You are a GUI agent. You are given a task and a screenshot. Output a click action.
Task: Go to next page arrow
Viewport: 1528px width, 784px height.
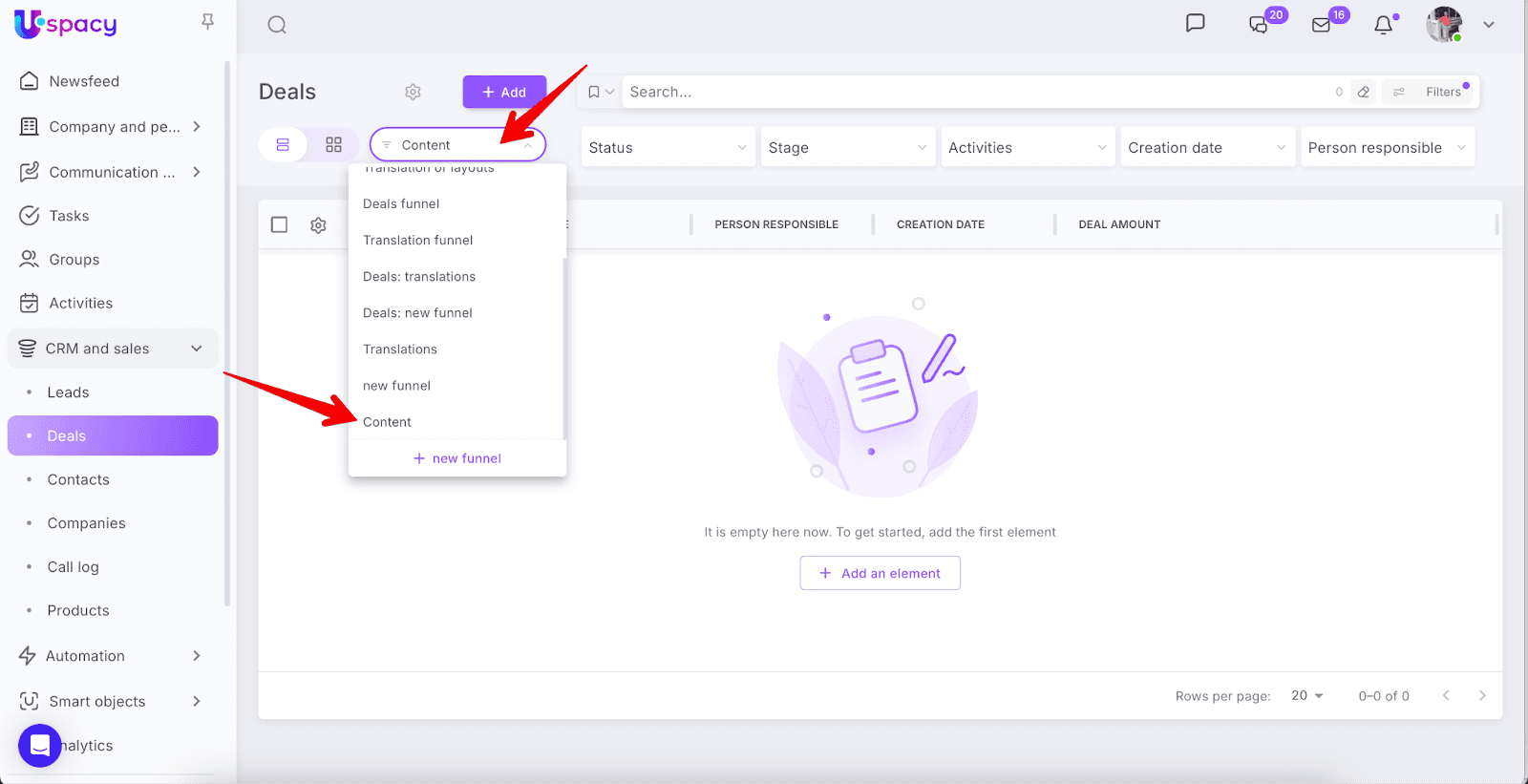click(1482, 695)
